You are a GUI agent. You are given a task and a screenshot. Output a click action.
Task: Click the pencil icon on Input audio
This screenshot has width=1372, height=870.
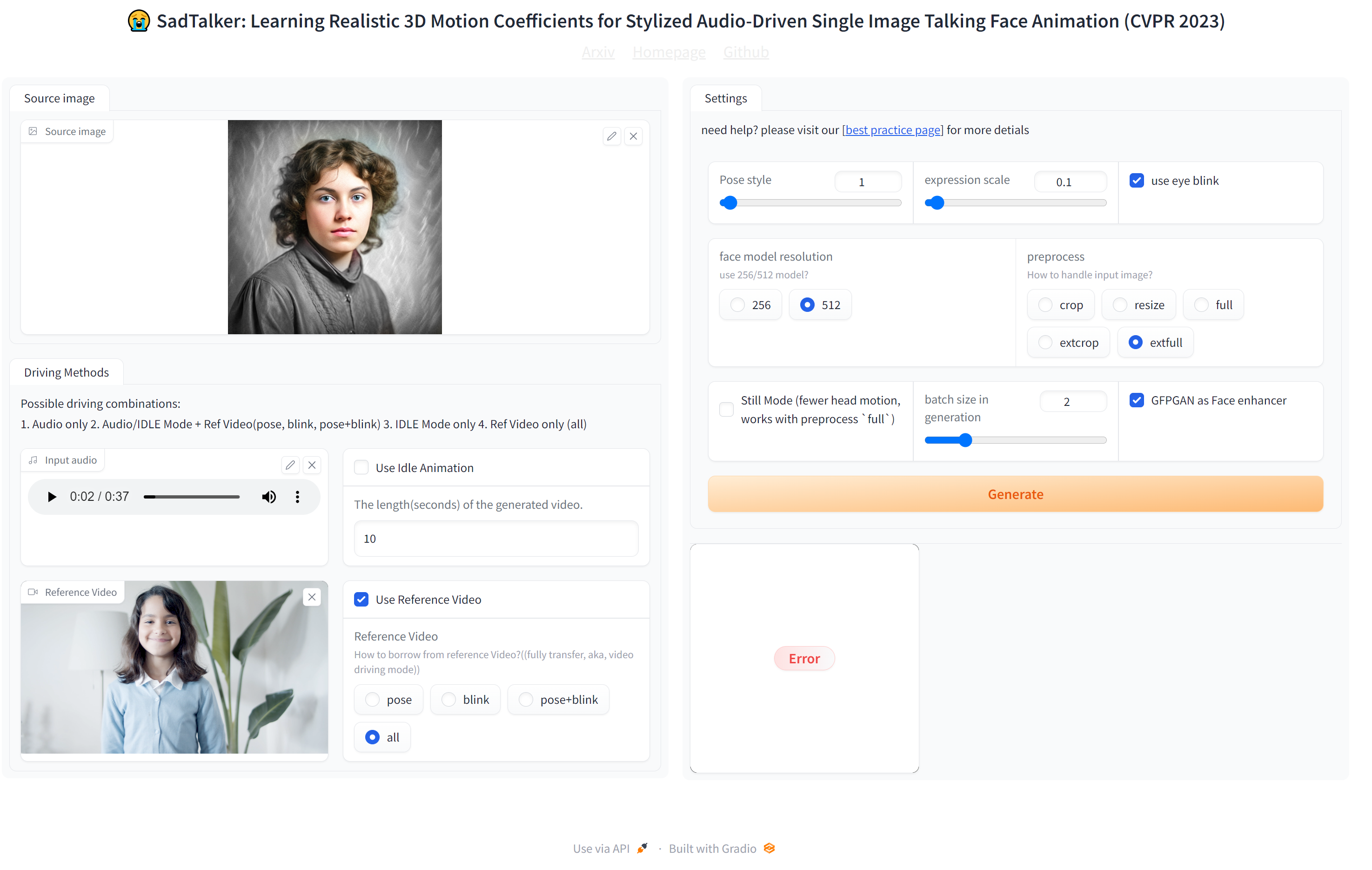[x=290, y=465]
